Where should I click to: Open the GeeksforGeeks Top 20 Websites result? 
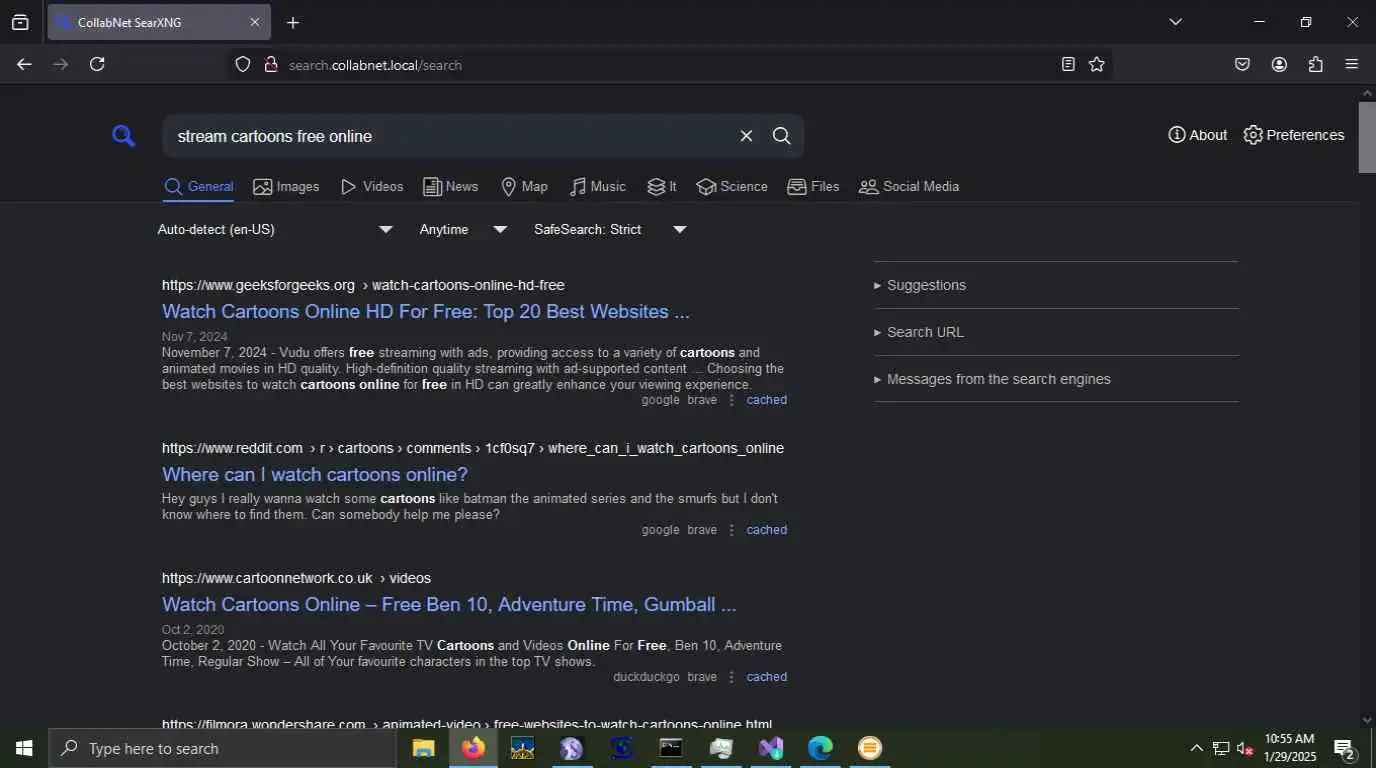pyautogui.click(x=426, y=311)
